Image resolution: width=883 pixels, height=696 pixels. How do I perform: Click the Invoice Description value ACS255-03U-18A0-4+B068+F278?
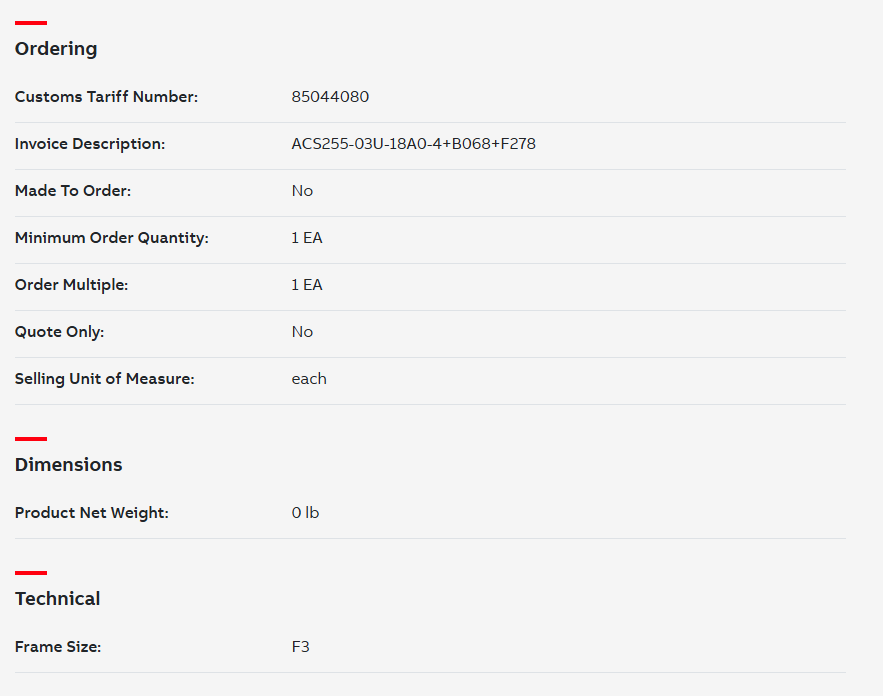(413, 144)
